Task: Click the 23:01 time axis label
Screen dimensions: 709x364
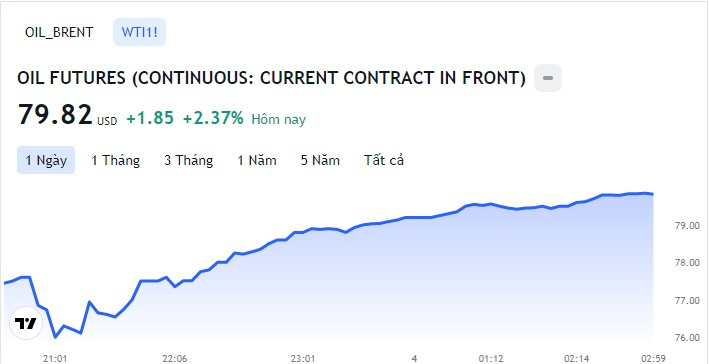Action: tap(303, 359)
